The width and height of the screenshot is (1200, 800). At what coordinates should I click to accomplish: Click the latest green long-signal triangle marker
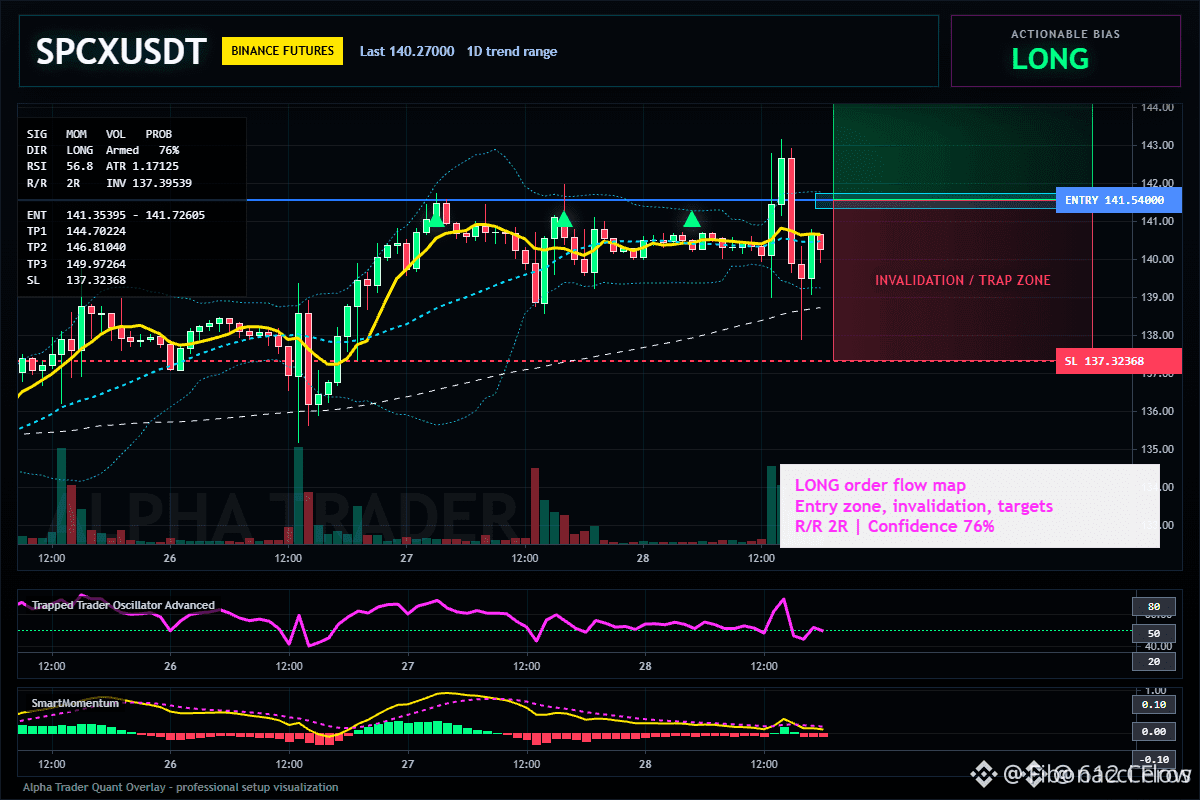click(x=691, y=218)
